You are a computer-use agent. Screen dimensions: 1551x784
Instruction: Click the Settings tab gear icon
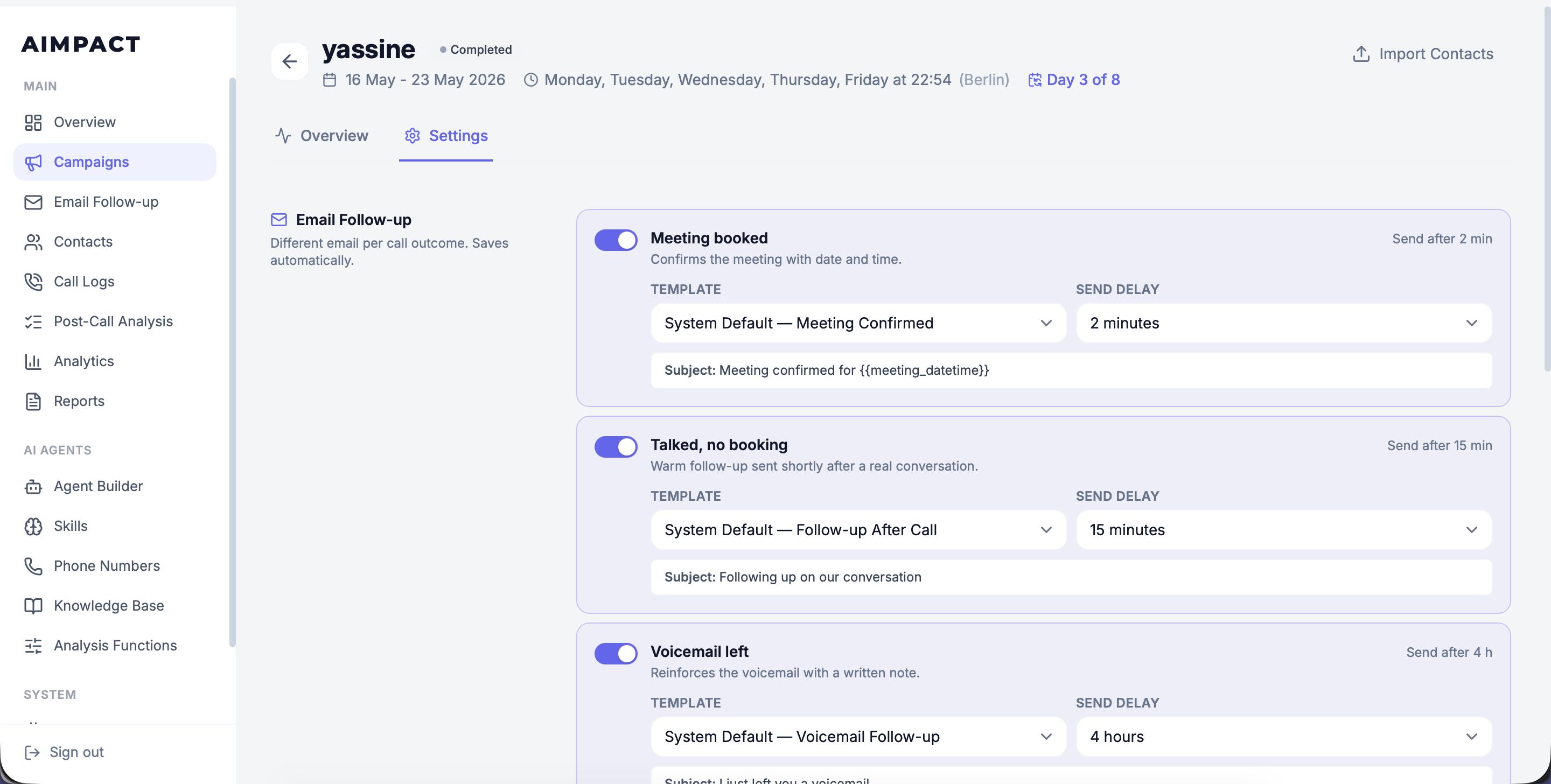(x=413, y=136)
